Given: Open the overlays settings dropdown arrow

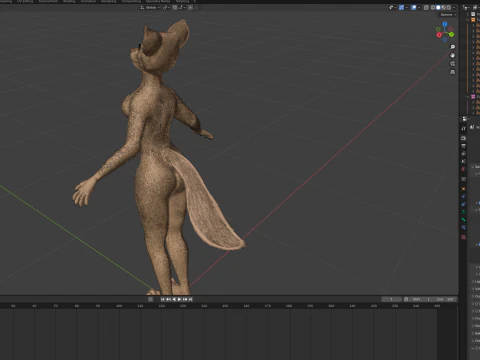Looking at the screenshot, I should coord(419,8).
